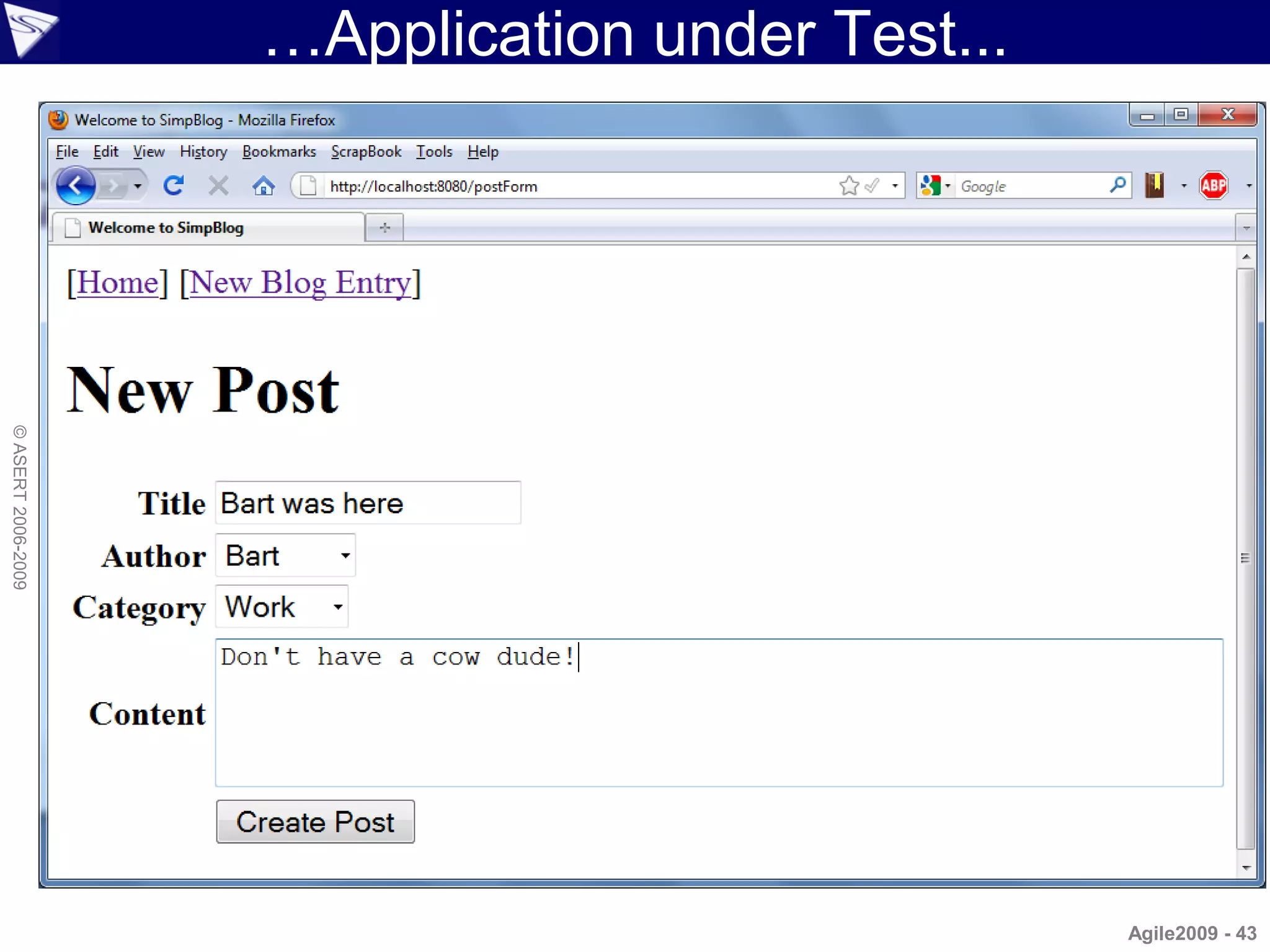Go to the Home page icon
1270x952 pixels.
(x=264, y=185)
